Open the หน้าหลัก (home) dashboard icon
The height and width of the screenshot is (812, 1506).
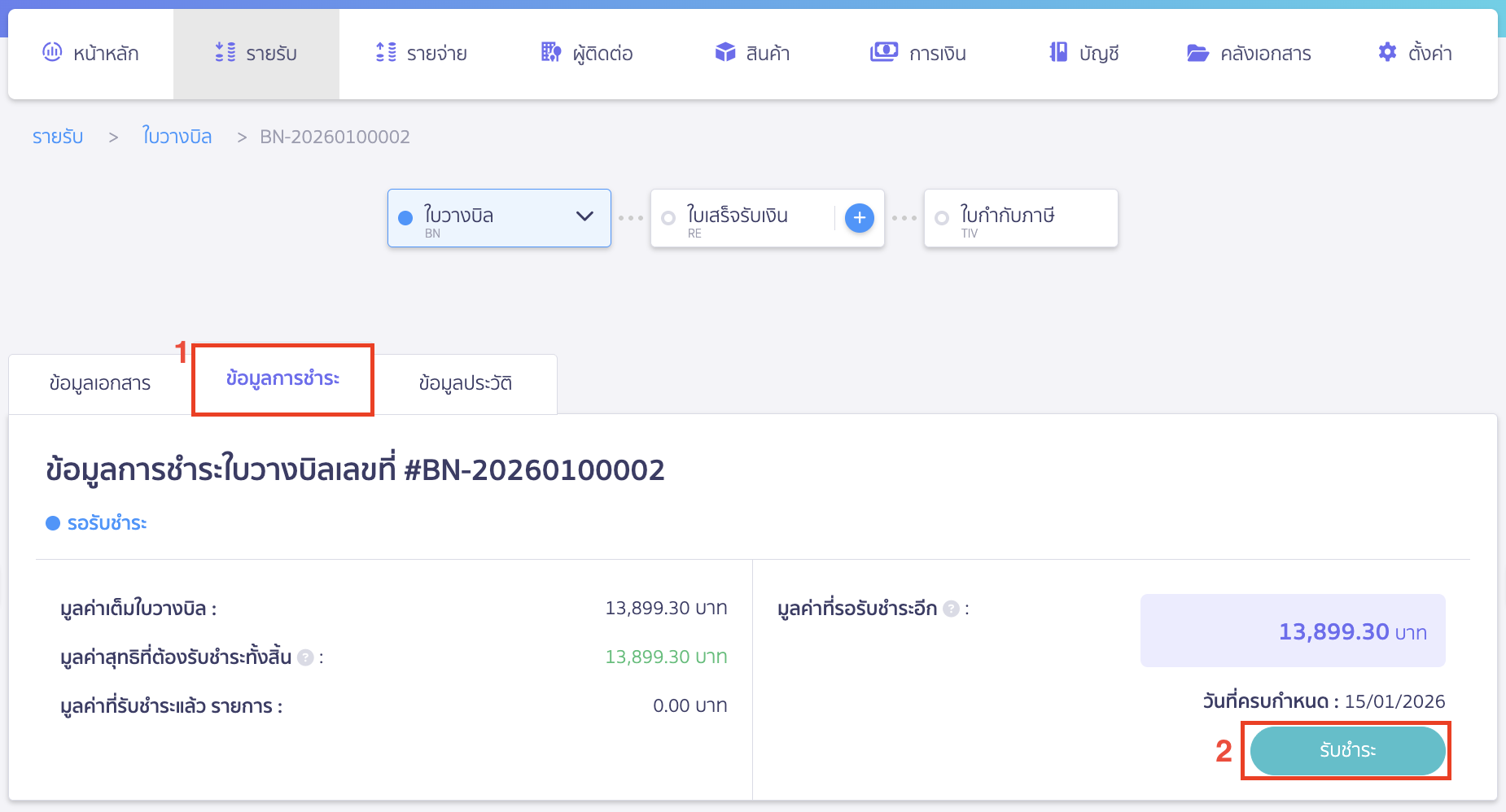click(51, 53)
